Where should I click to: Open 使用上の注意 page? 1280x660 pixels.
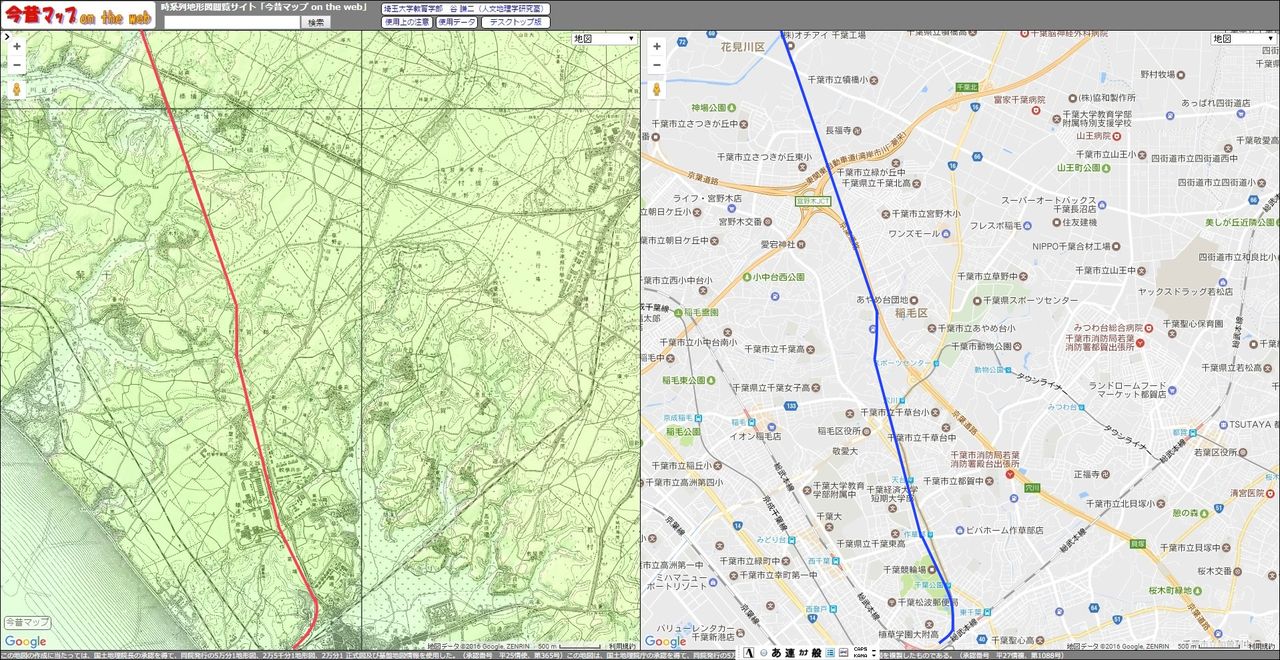pos(407,22)
